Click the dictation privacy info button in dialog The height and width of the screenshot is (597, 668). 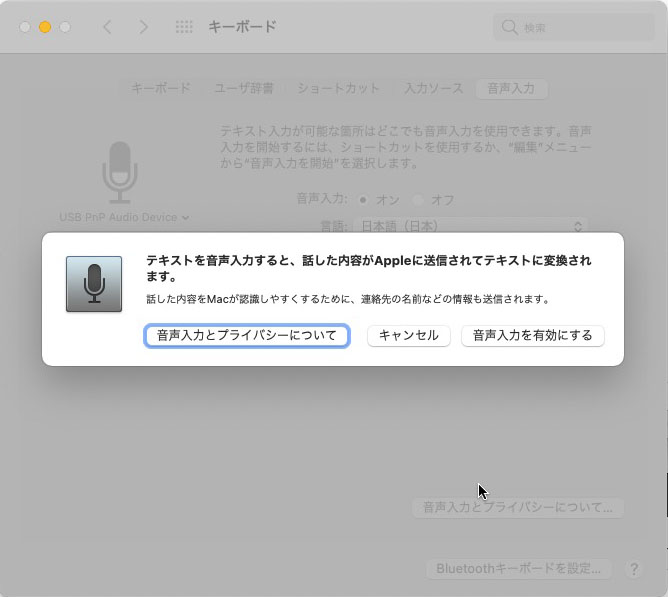[x=247, y=336]
